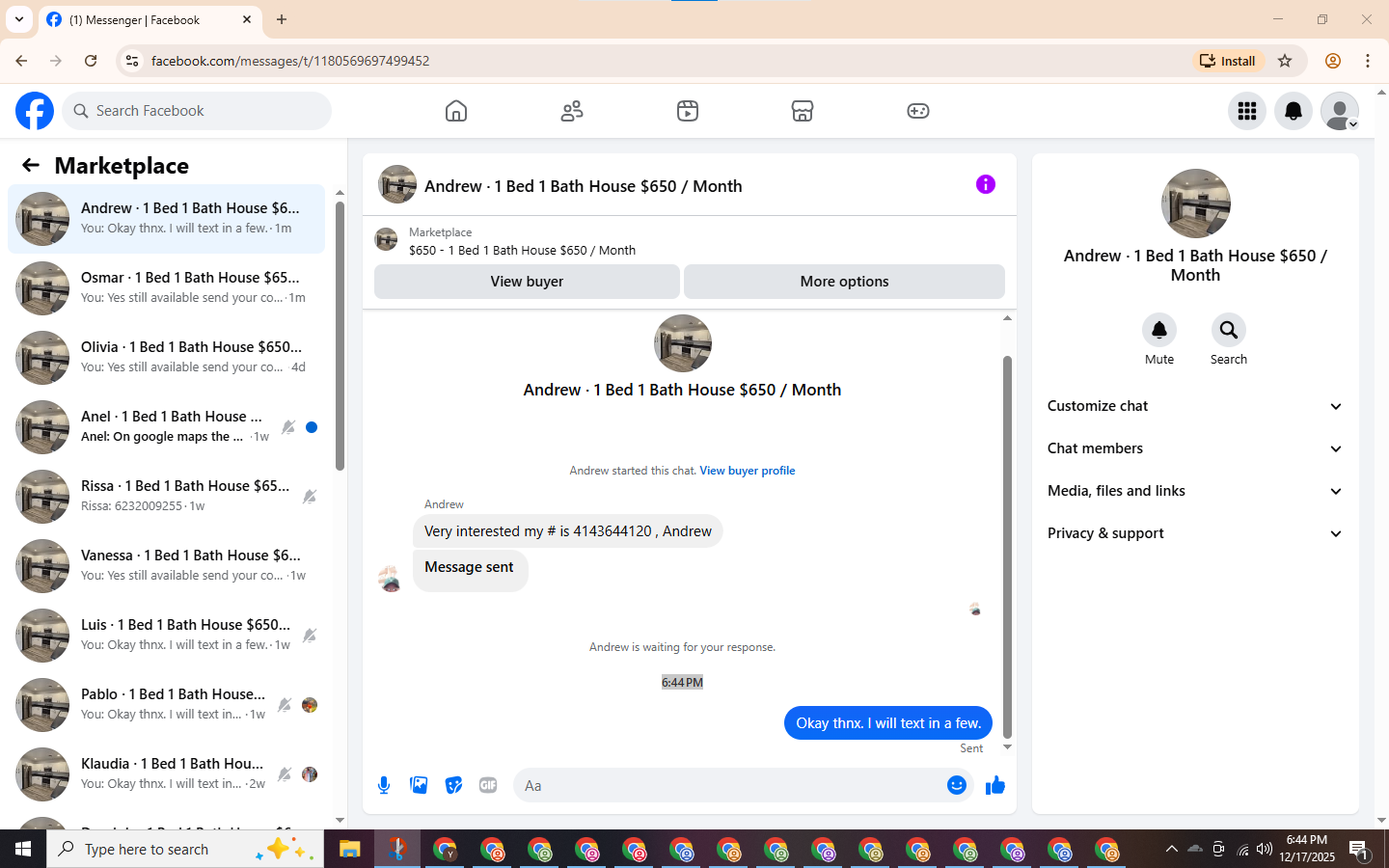Open the volume control in system tray
Screen dimensions: 1389x868
1265,850
